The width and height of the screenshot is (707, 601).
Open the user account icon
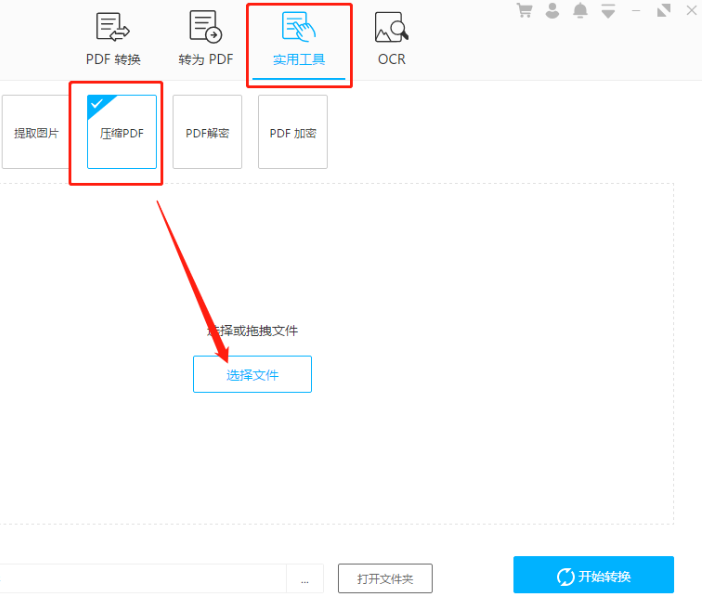pyautogui.click(x=552, y=10)
